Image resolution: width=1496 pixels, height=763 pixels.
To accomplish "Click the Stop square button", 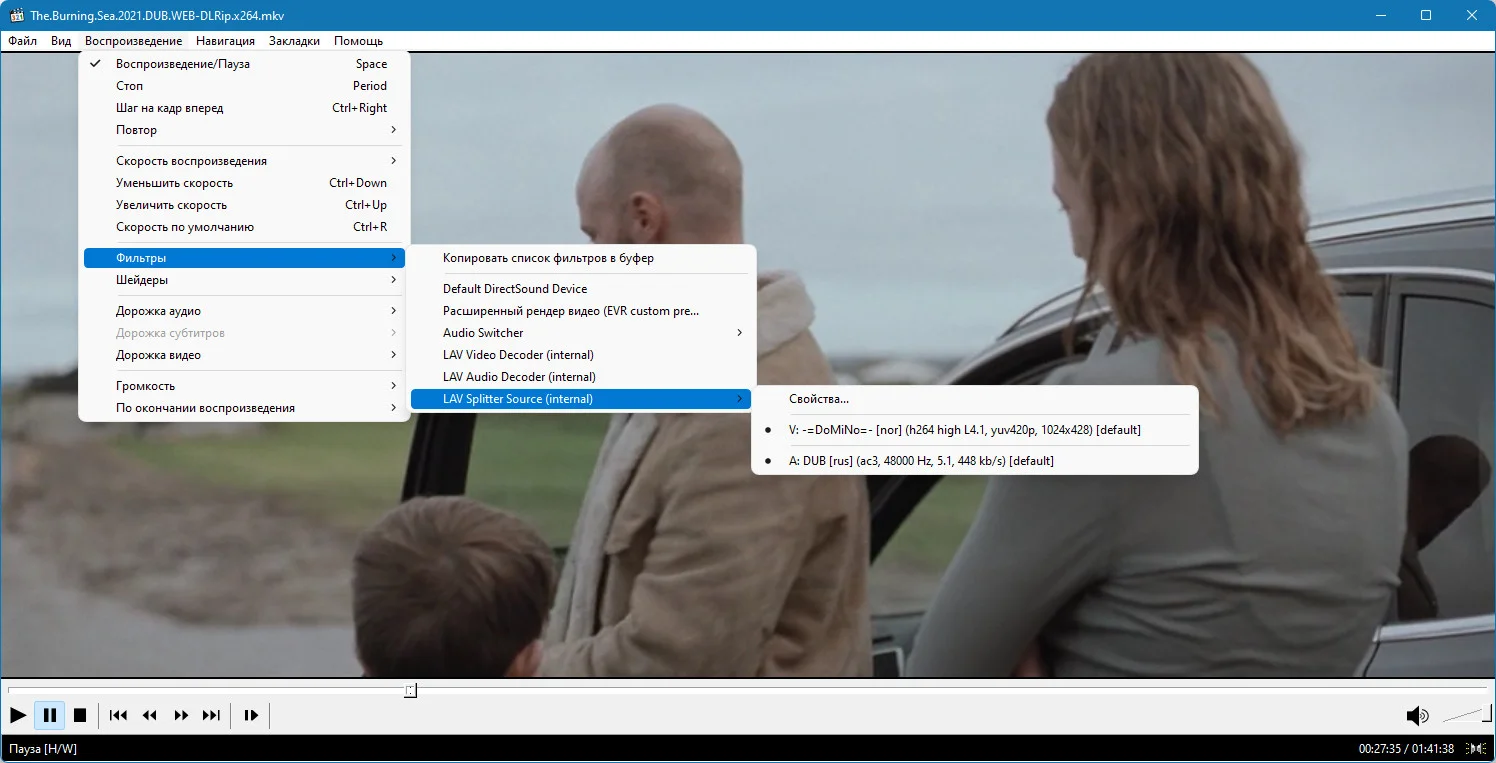I will tap(80, 715).
